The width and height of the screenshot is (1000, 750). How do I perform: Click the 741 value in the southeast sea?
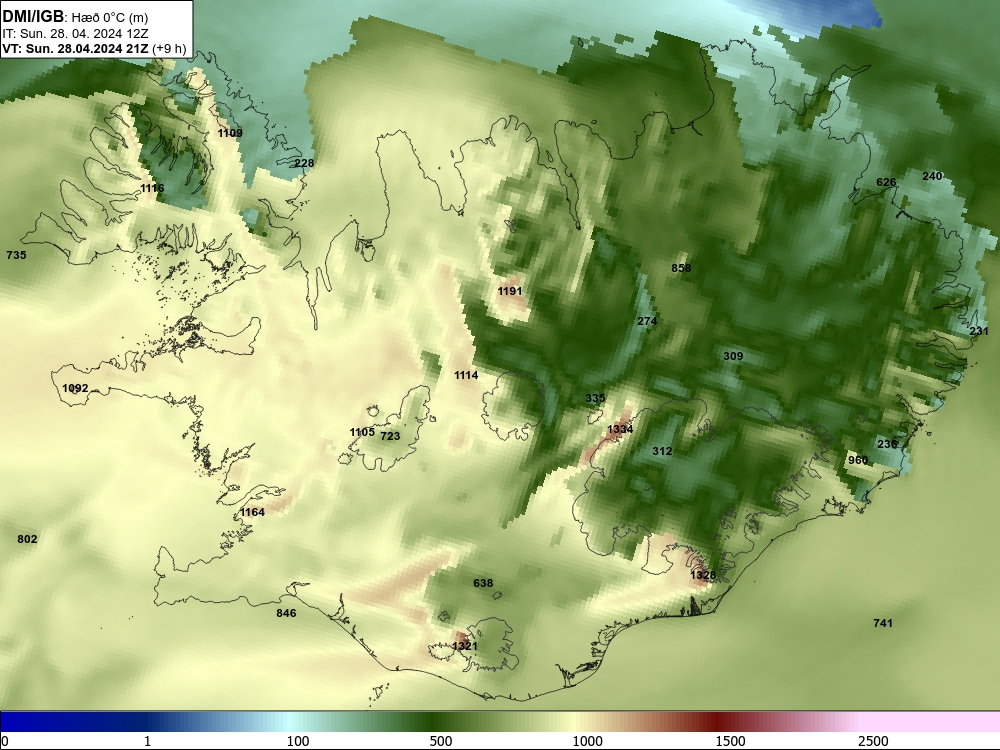tap(883, 623)
